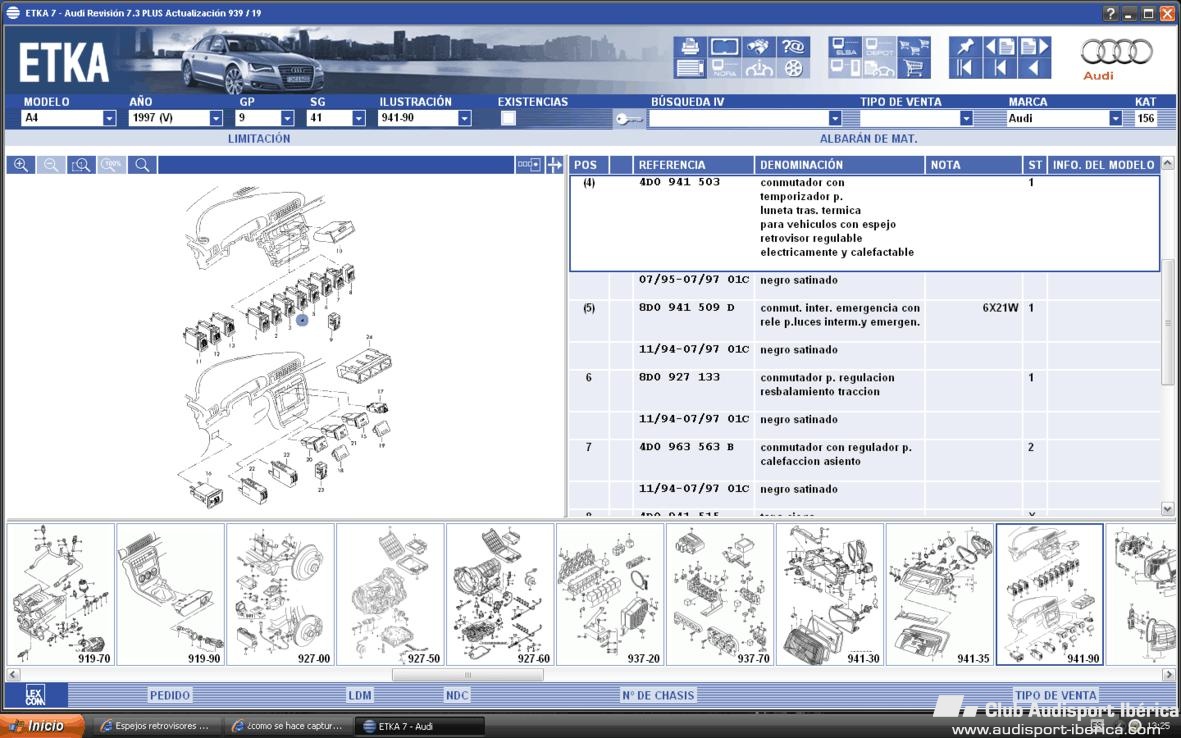
Task: Click the multiple shopping carts icon
Action: pos(914,47)
